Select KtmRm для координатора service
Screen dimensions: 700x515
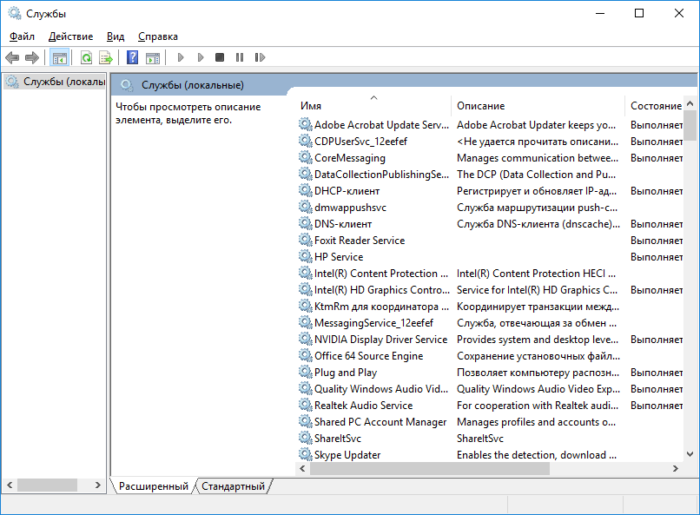tap(381, 306)
